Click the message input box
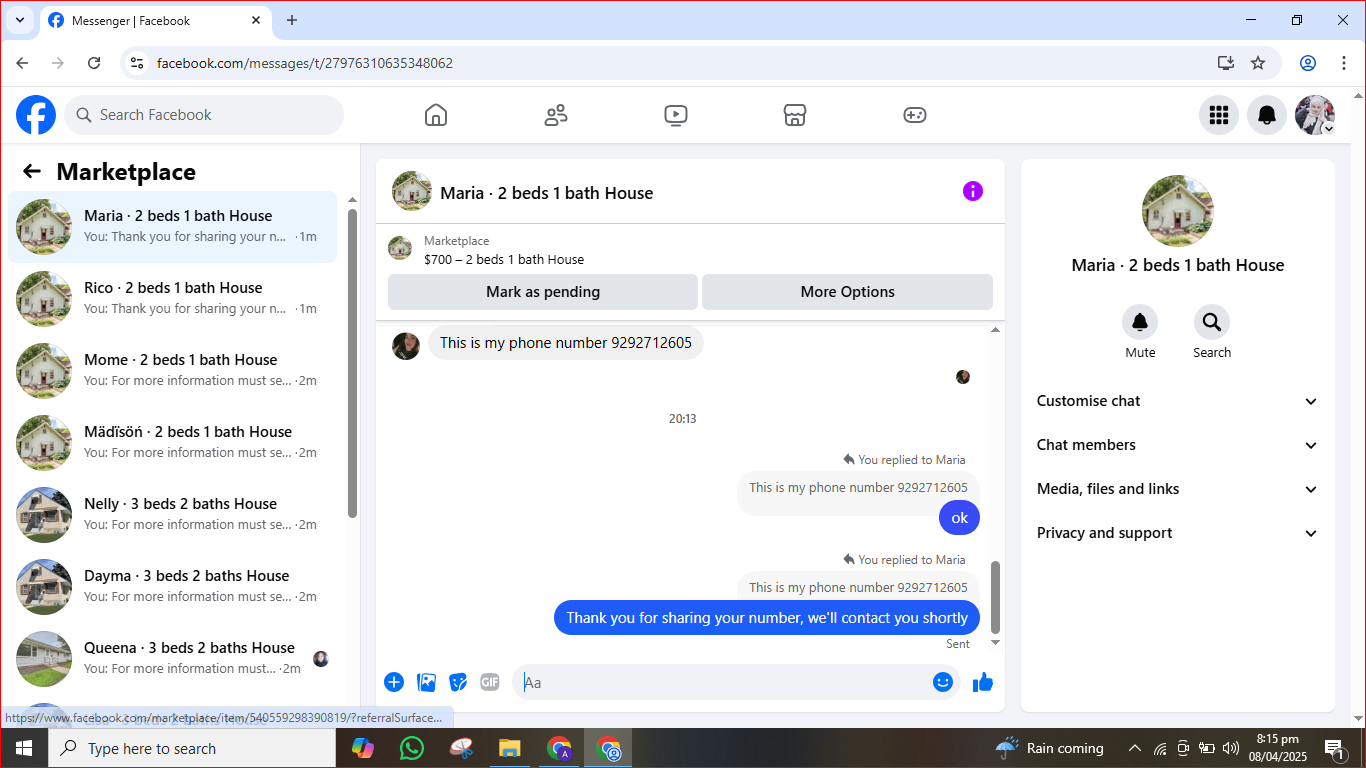The height and width of the screenshot is (768, 1366). (x=722, y=682)
